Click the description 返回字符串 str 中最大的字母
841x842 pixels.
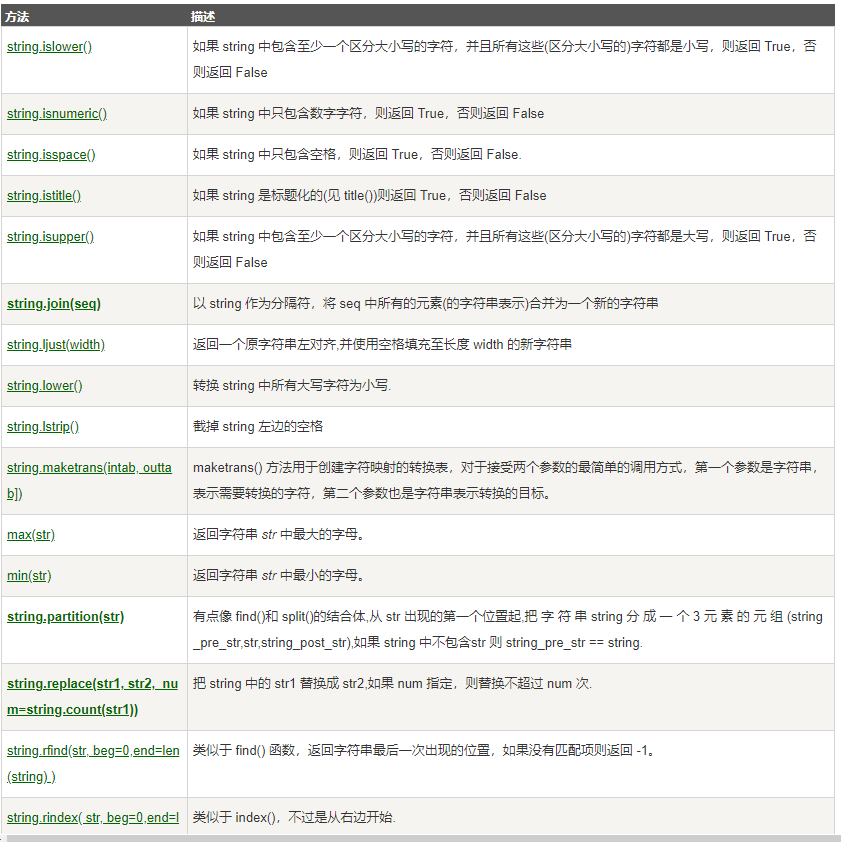279,535
